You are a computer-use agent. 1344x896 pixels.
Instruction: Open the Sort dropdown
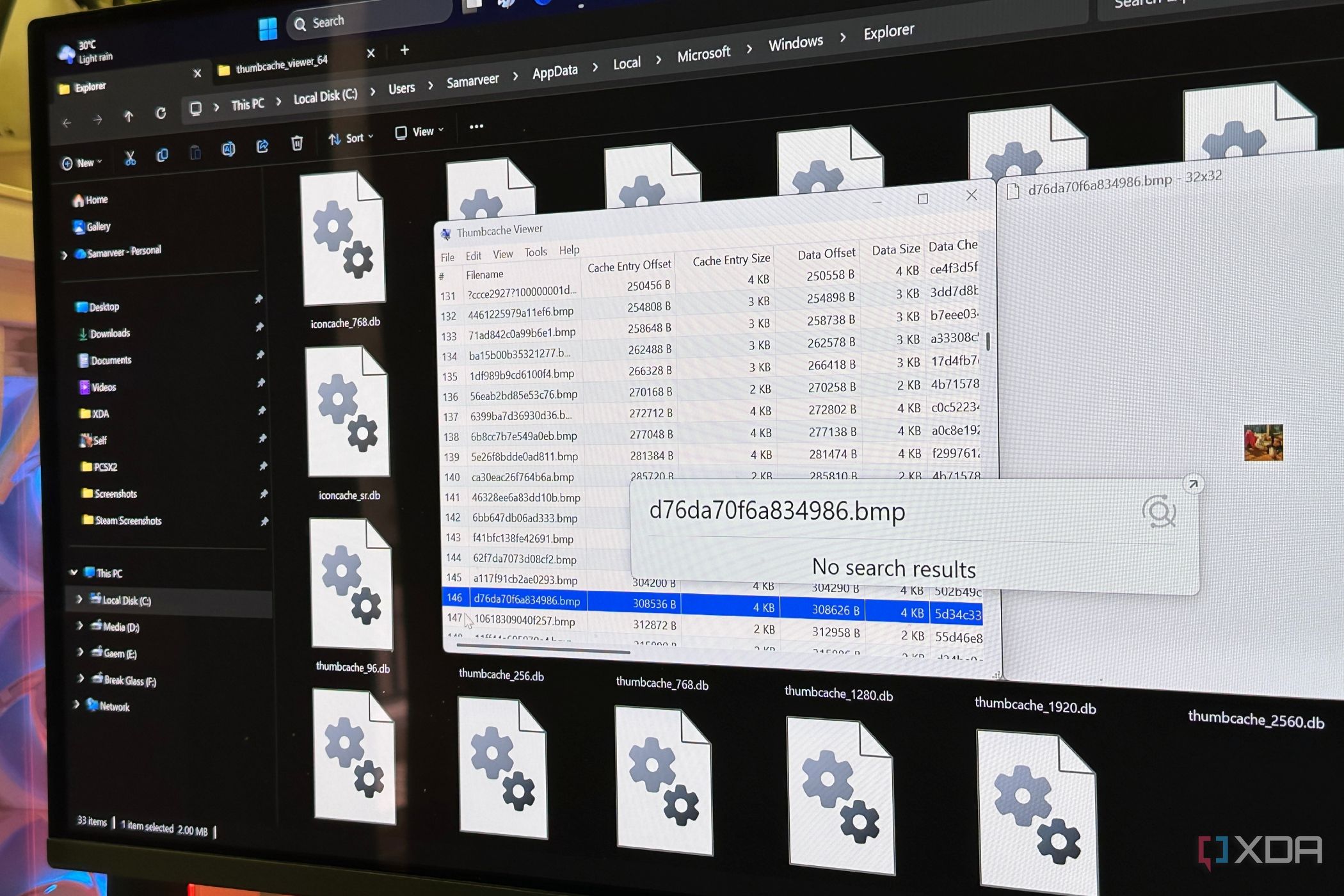(x=351, y=138)
